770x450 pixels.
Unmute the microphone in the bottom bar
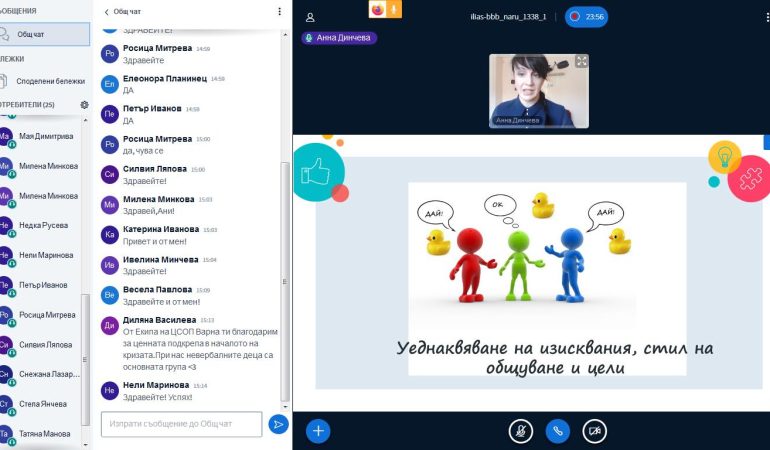tap(520, 431)
